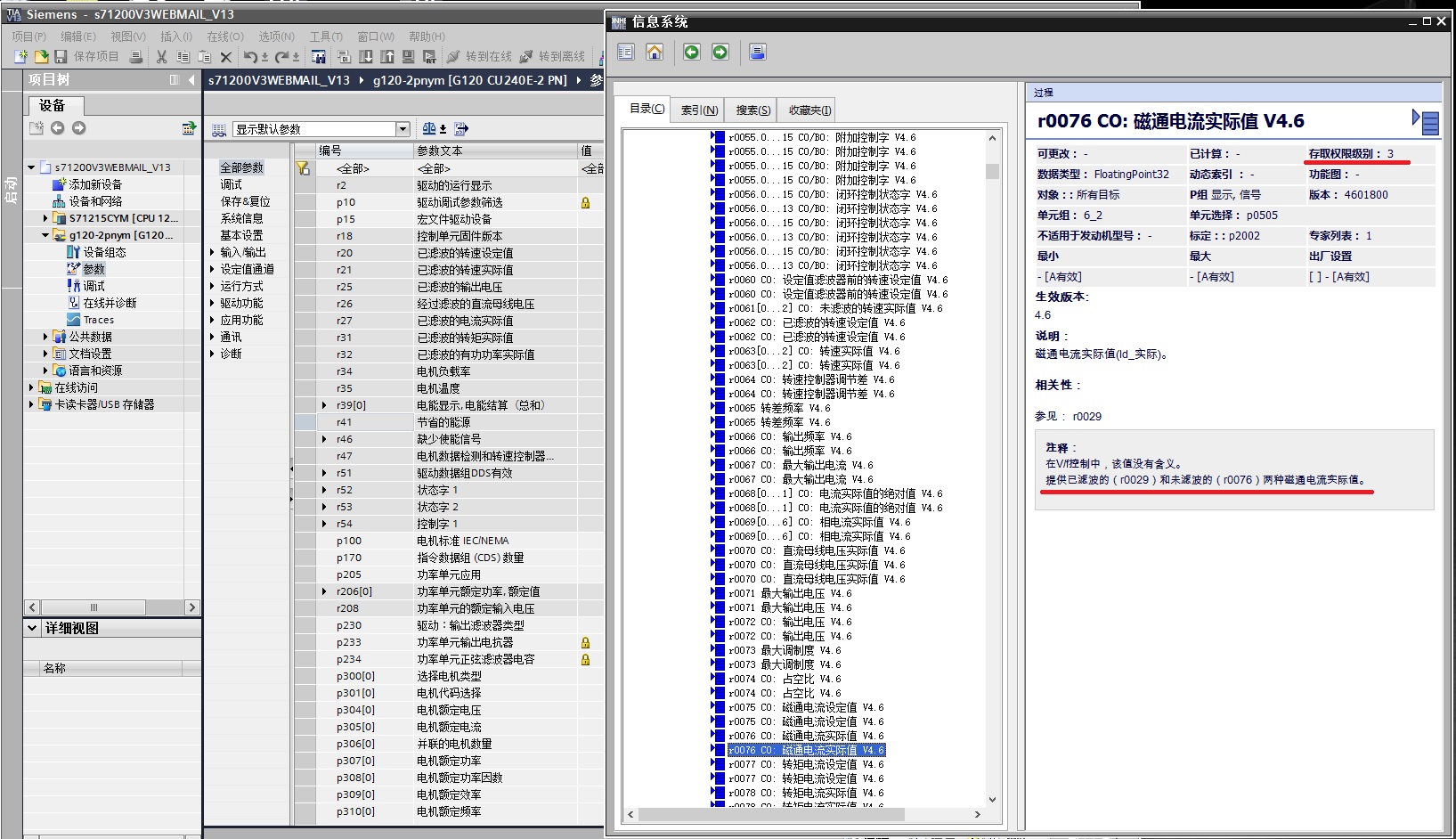This screenshot has width=1456, height=839.
Task: Click the back arrow in project tree toolbar
Action: (58, 128)
